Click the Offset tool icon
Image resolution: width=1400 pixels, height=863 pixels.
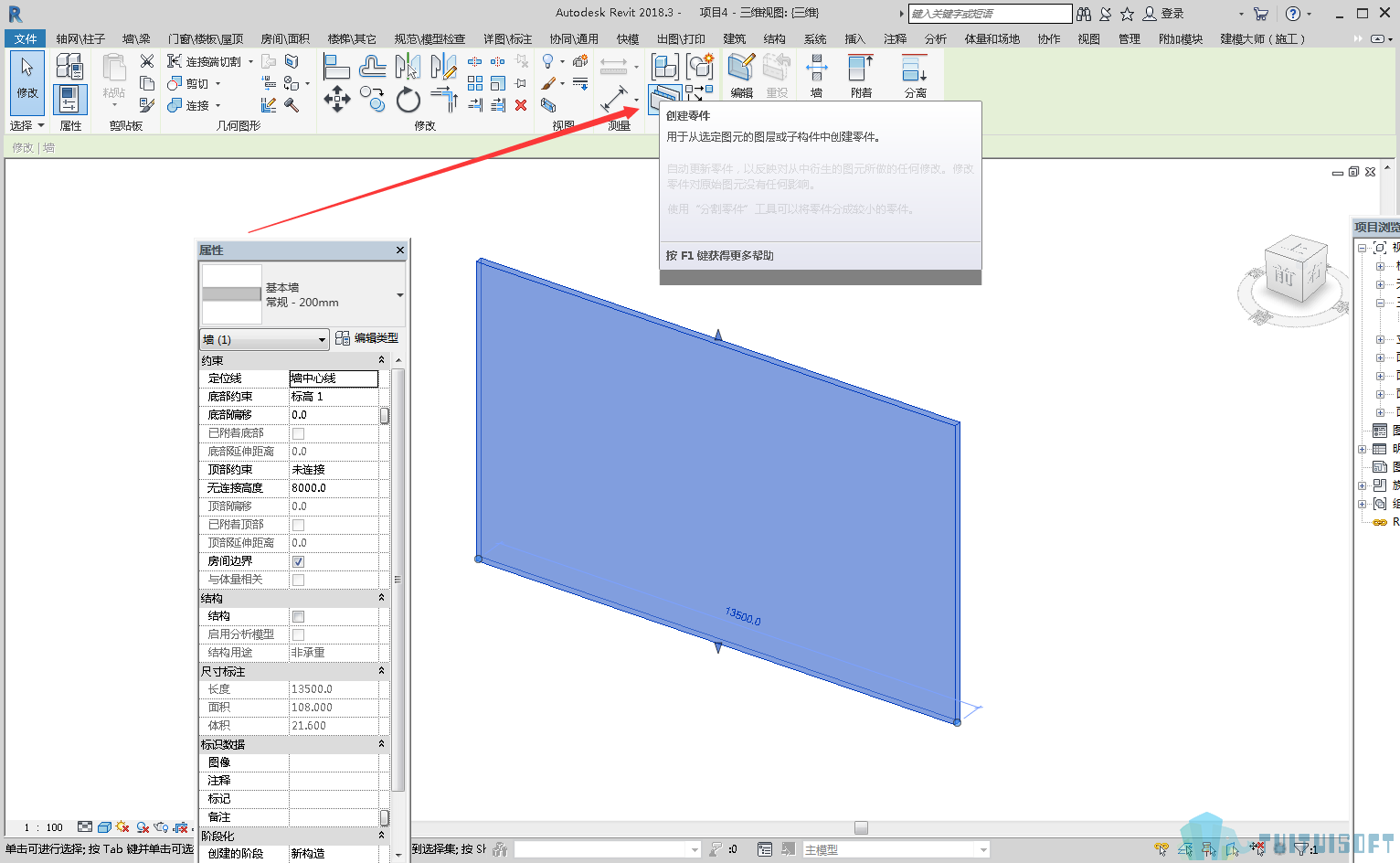tap(372, 66)
